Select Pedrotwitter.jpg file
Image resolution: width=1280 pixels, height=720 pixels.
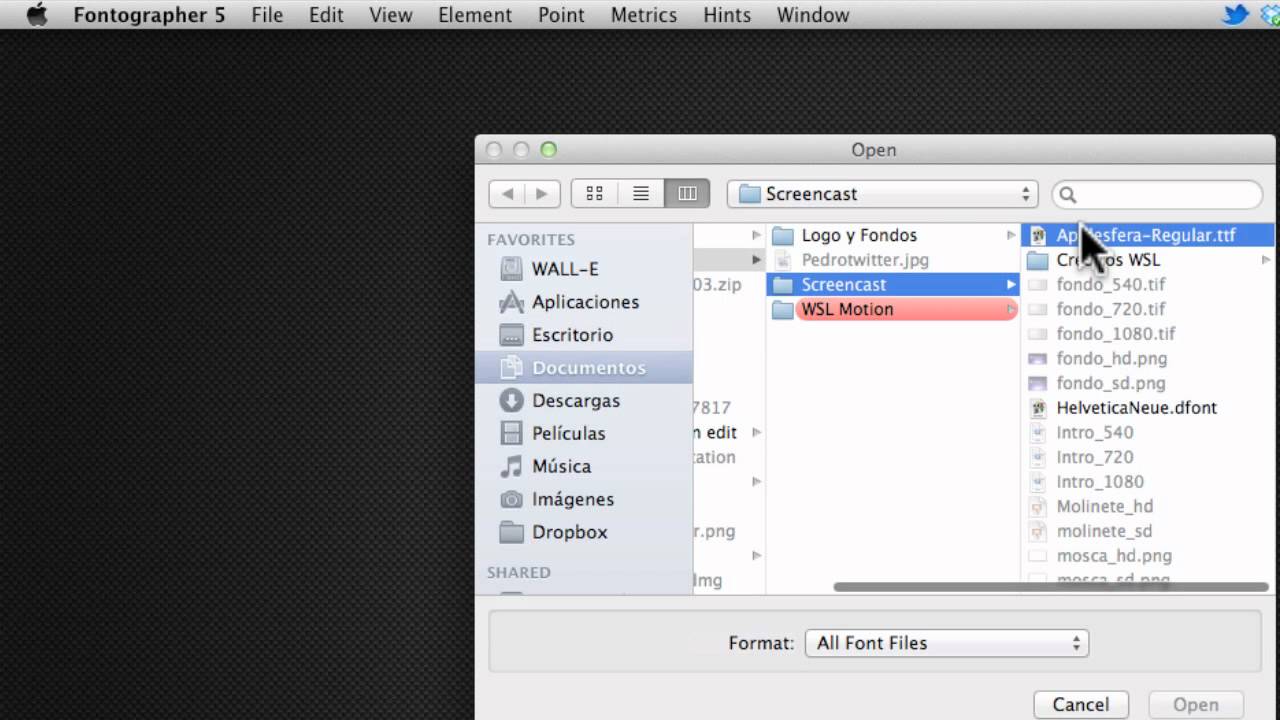(893, 260)
